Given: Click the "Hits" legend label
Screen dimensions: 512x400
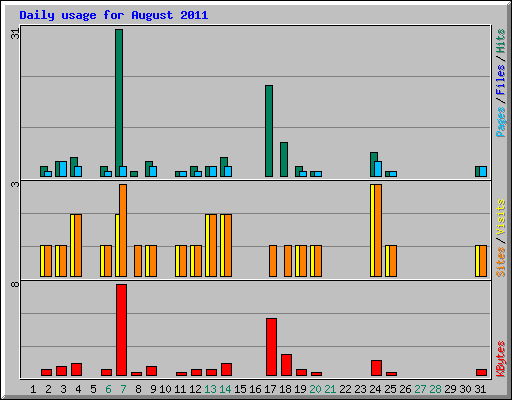Looking at the screenshot, I should click(x=500, y=41).
